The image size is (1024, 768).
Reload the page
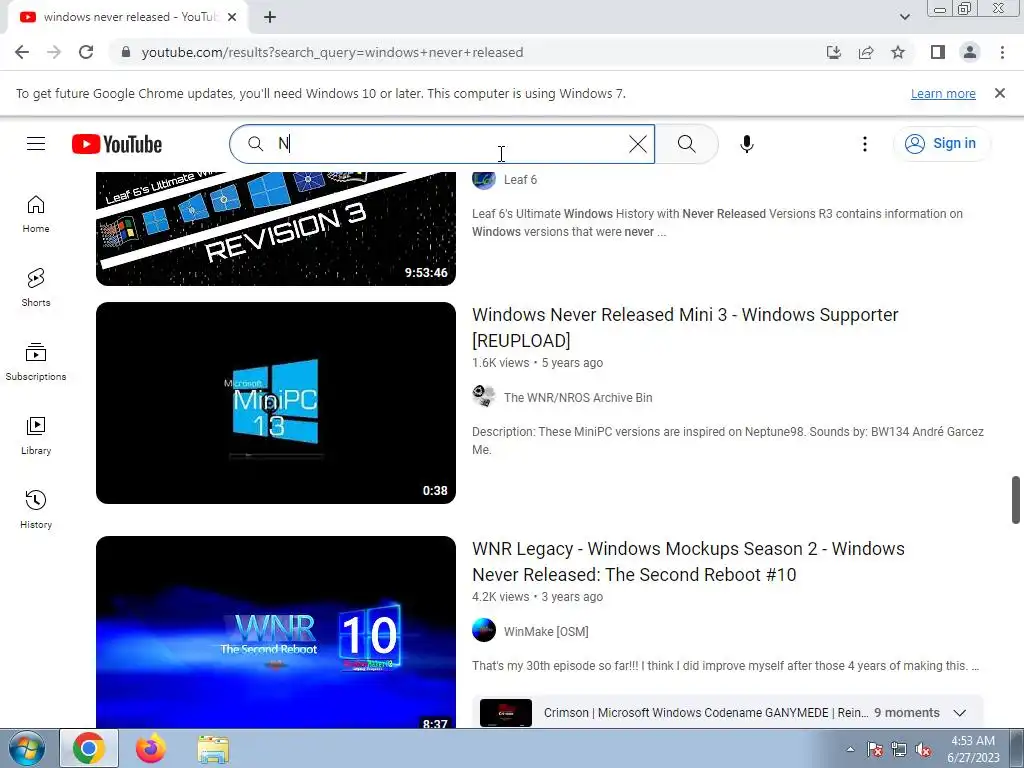coord(86,52)
